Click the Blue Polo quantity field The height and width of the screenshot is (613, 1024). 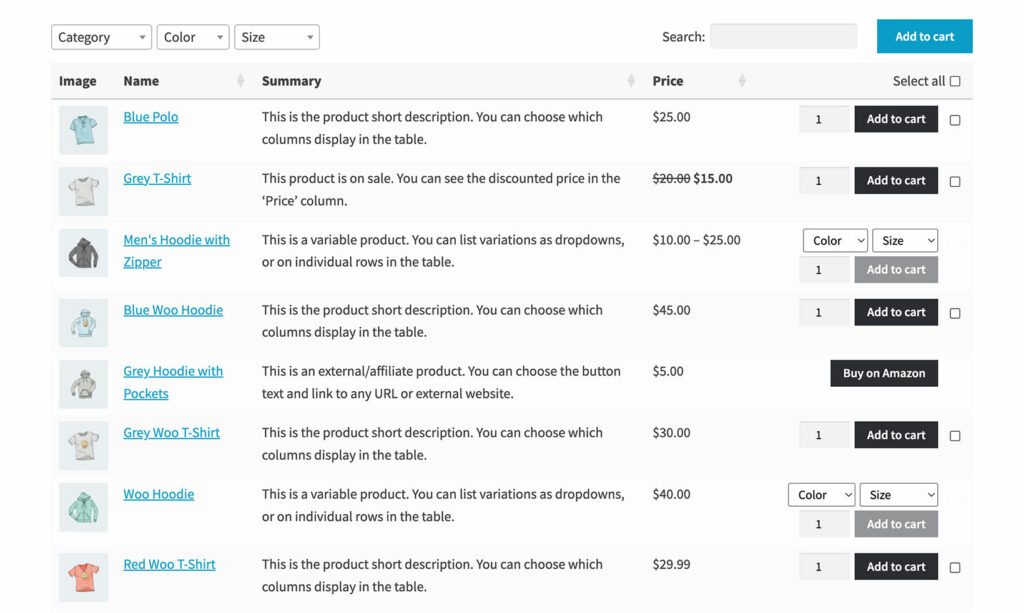click(x=824, y=119)
